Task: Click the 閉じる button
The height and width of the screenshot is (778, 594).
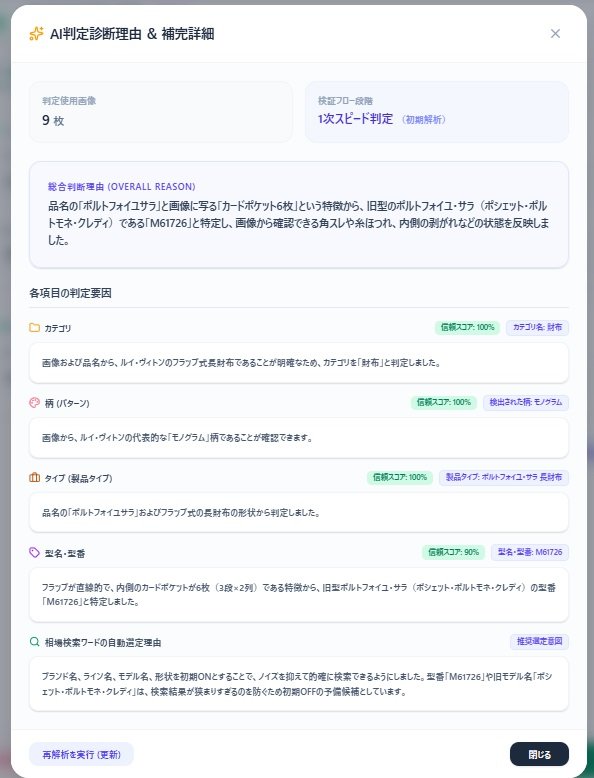Action: (539, 754)
